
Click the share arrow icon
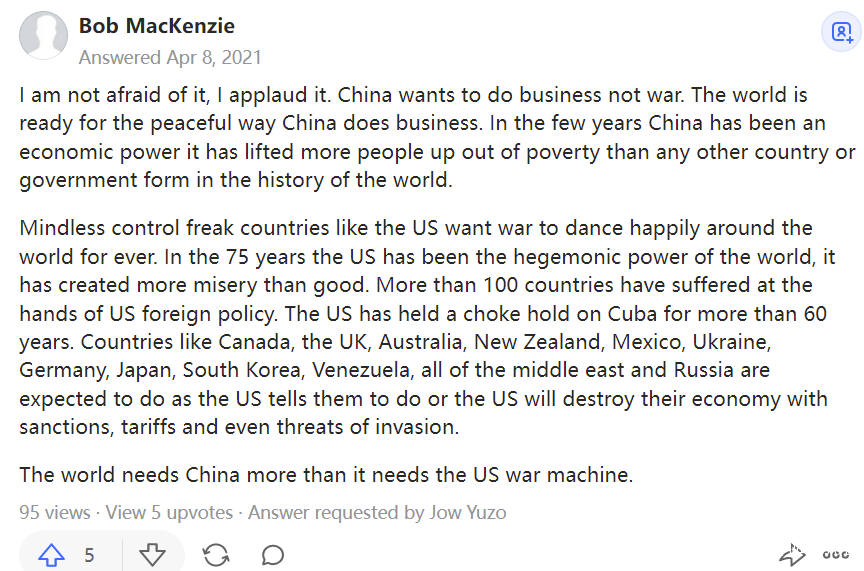pos(791,555)
